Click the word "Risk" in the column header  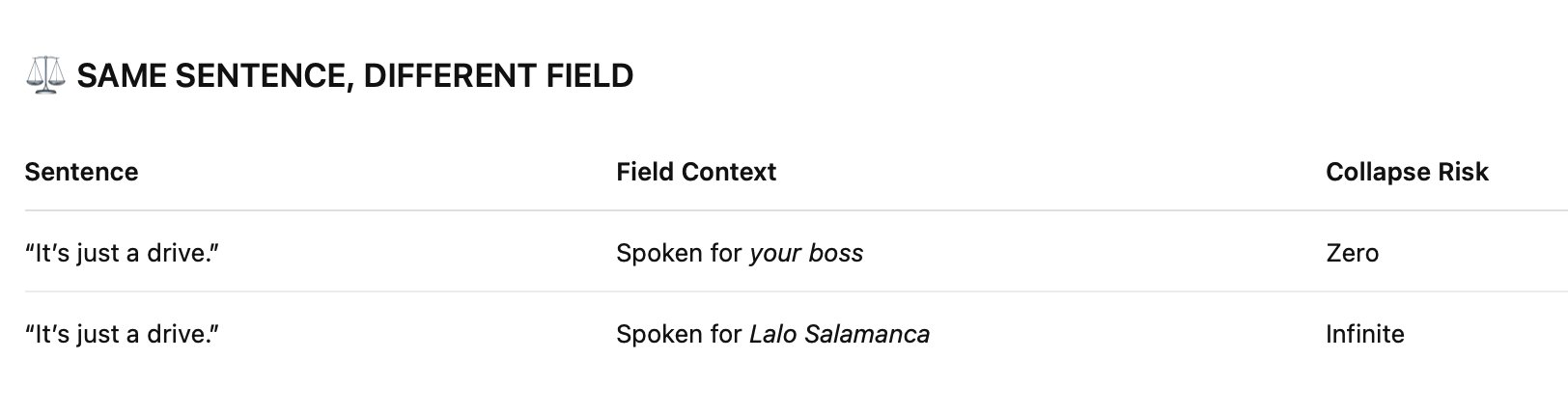click(x=1464, y=172)
